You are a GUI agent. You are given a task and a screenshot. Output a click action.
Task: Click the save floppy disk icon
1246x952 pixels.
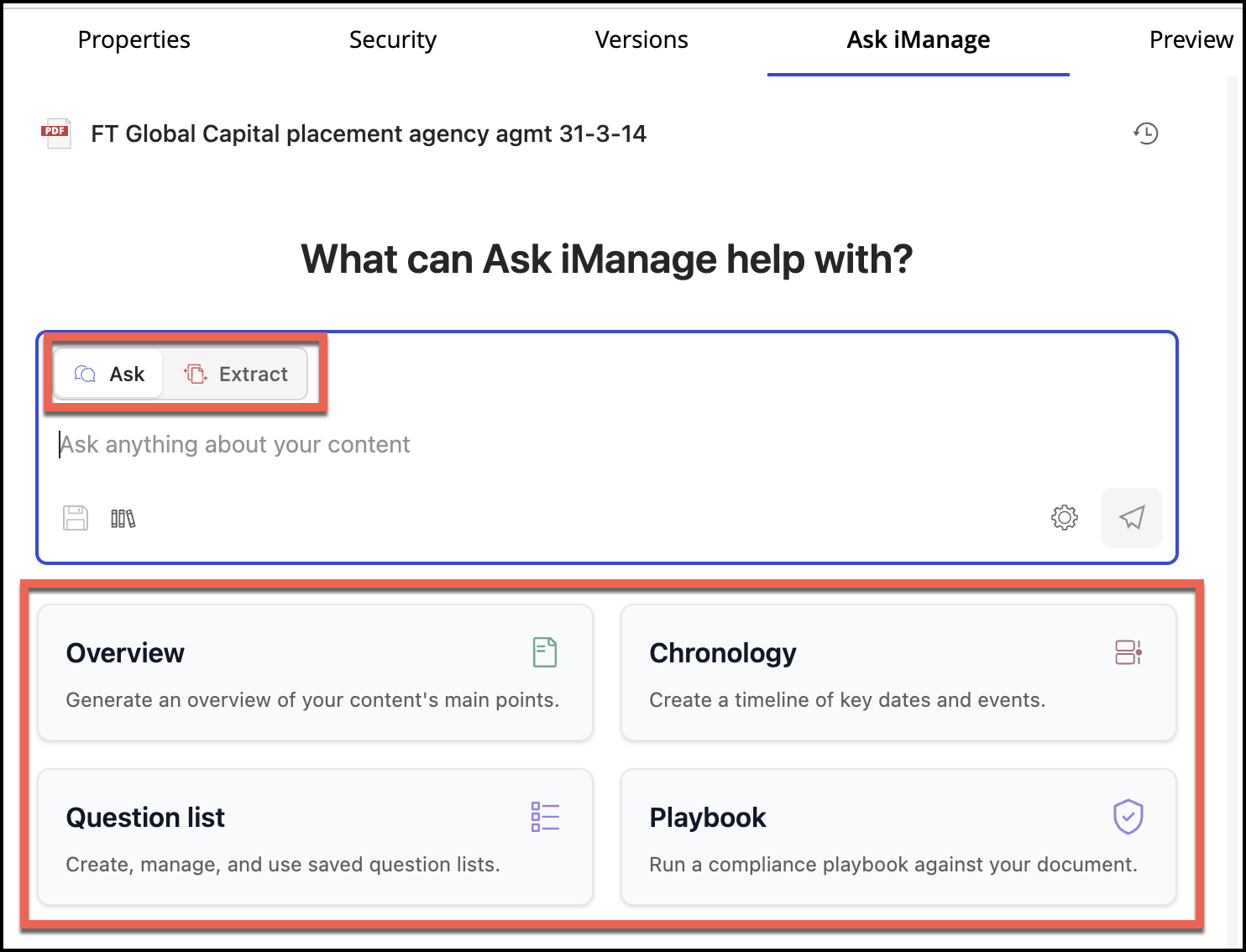(76, 518)
